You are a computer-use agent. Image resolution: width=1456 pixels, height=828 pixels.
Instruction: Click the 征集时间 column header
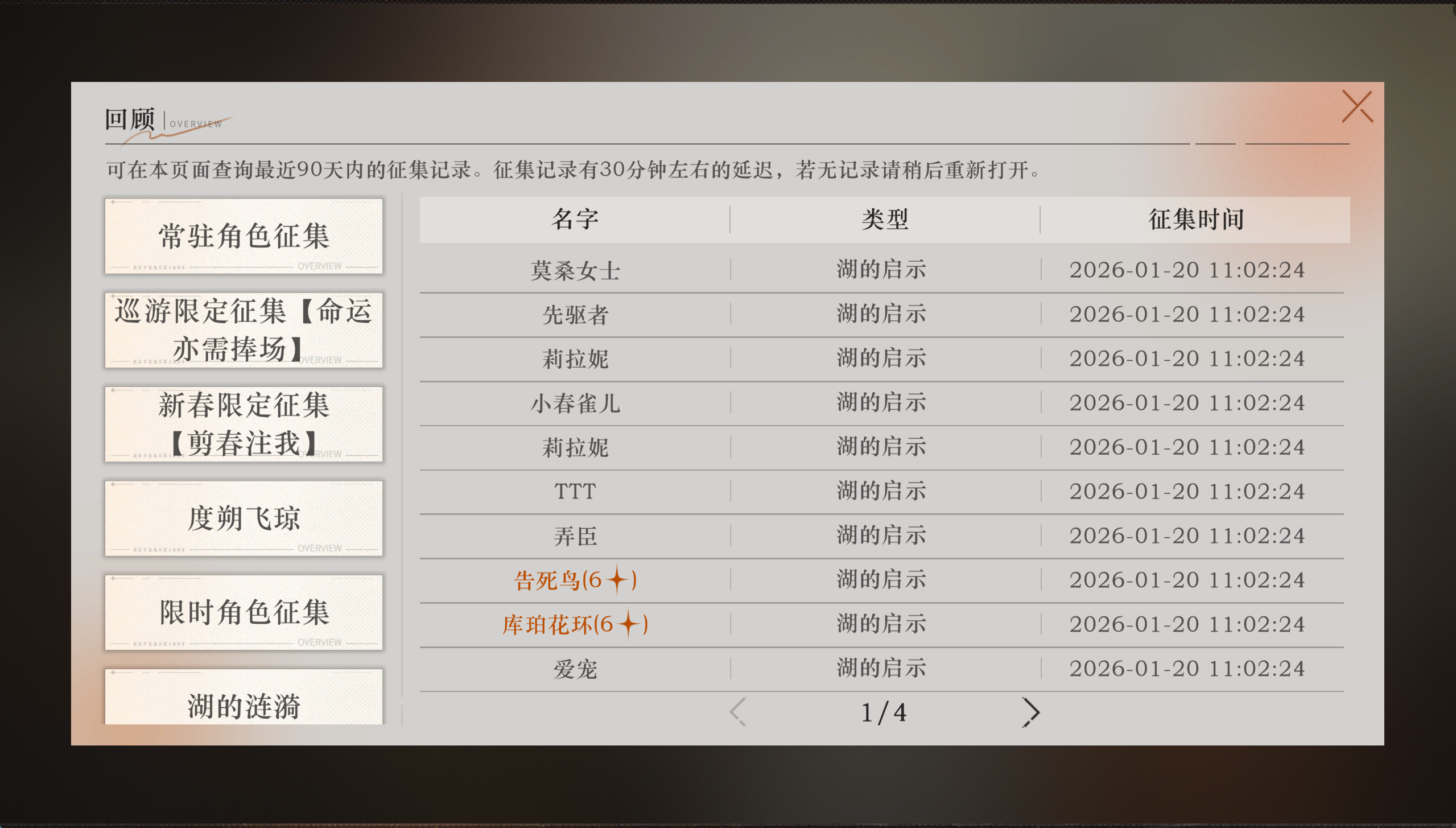(1195, 219)
